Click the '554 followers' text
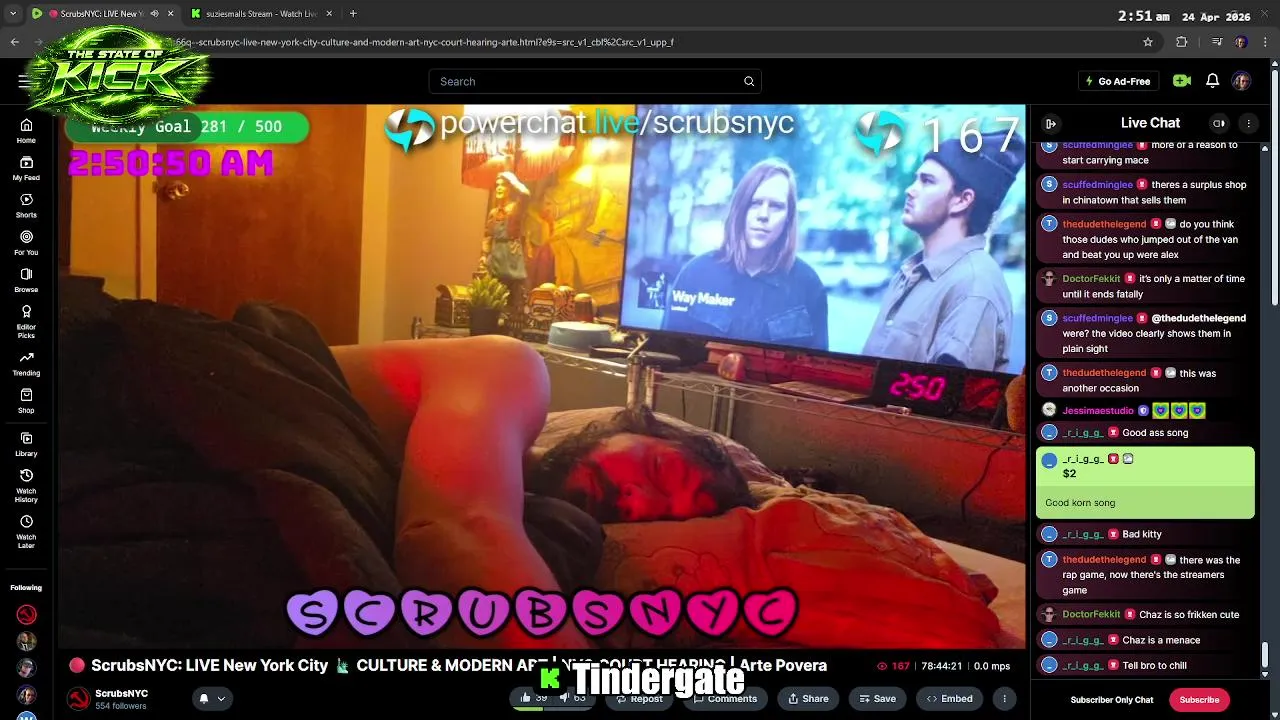The height and width of the screenshot is (720, 1280). click(121, 706)
